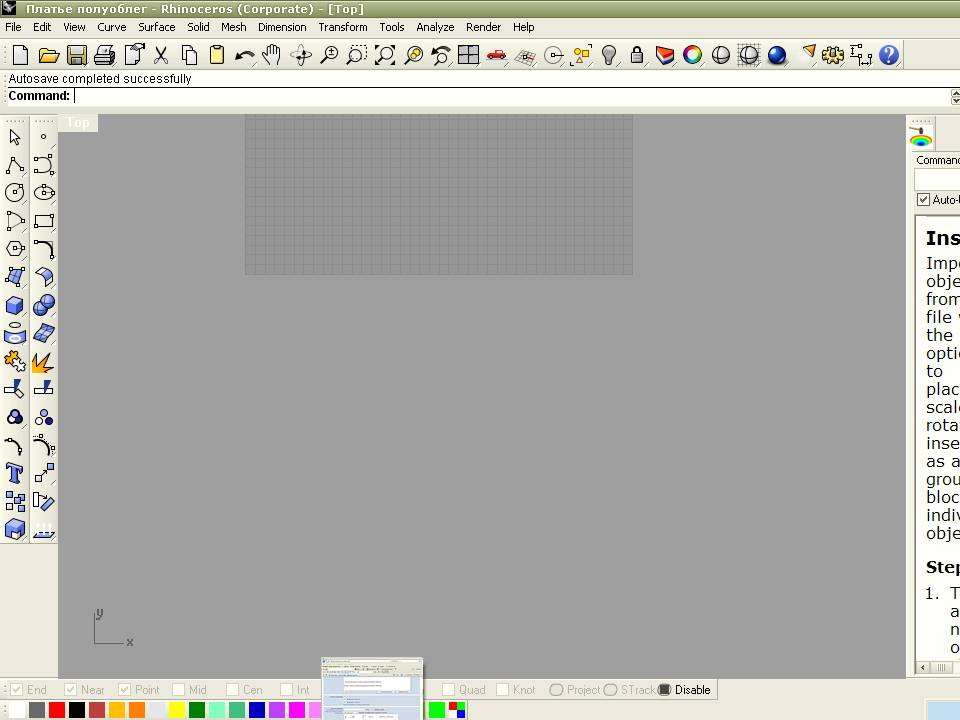Click the preview thumbnail at viewport bottom
960x720 pixels.
(x=372, y=689)
